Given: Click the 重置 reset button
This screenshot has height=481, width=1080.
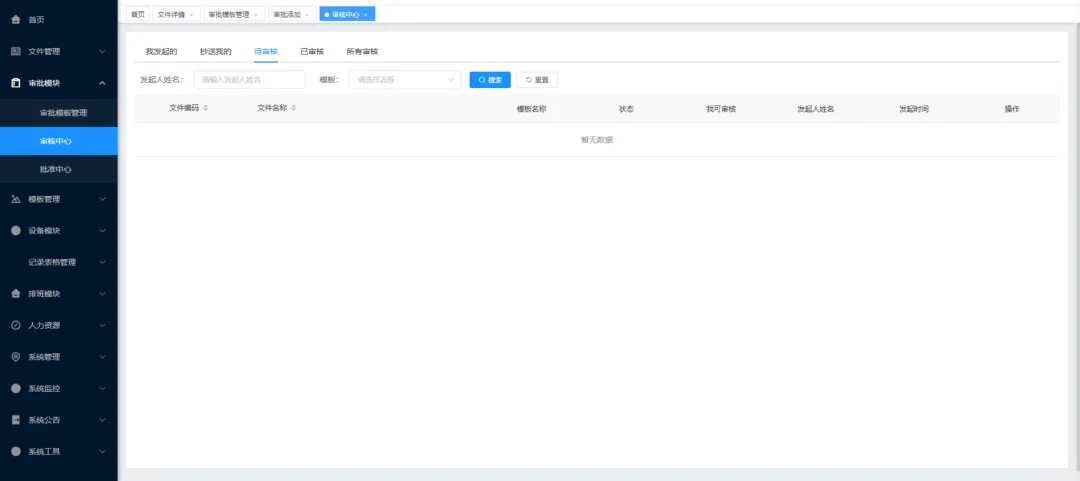Looking at the screenshot, I should 537,80.
